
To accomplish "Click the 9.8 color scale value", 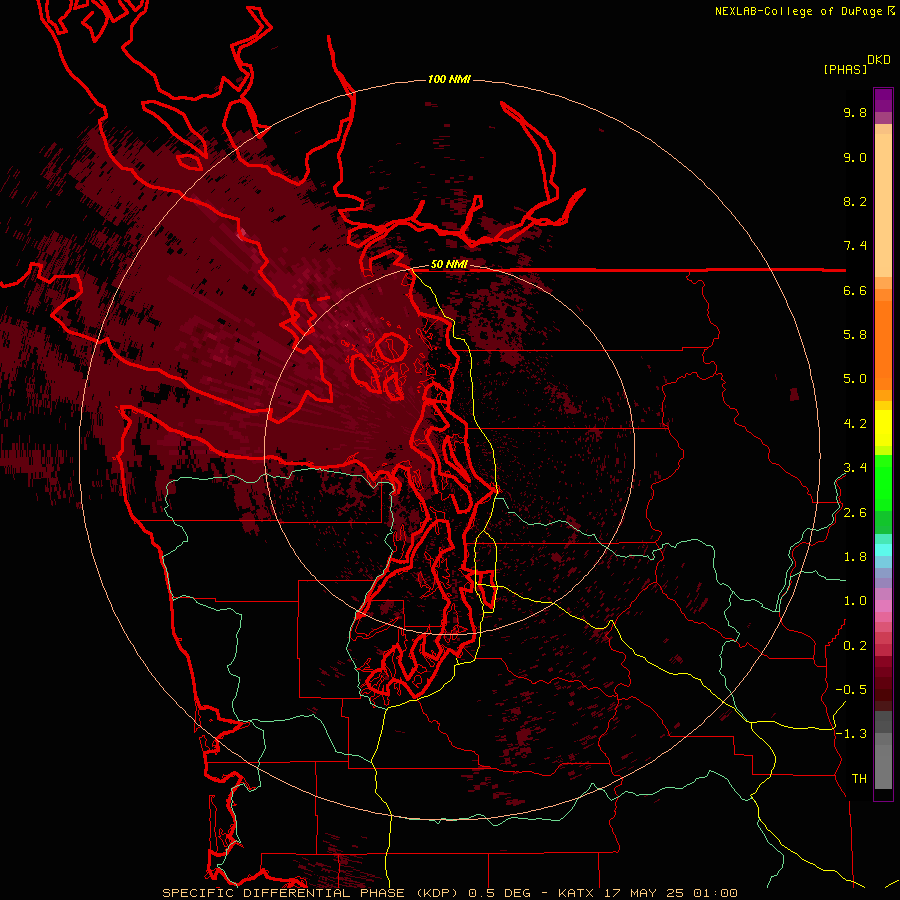I will coord(855,112).
